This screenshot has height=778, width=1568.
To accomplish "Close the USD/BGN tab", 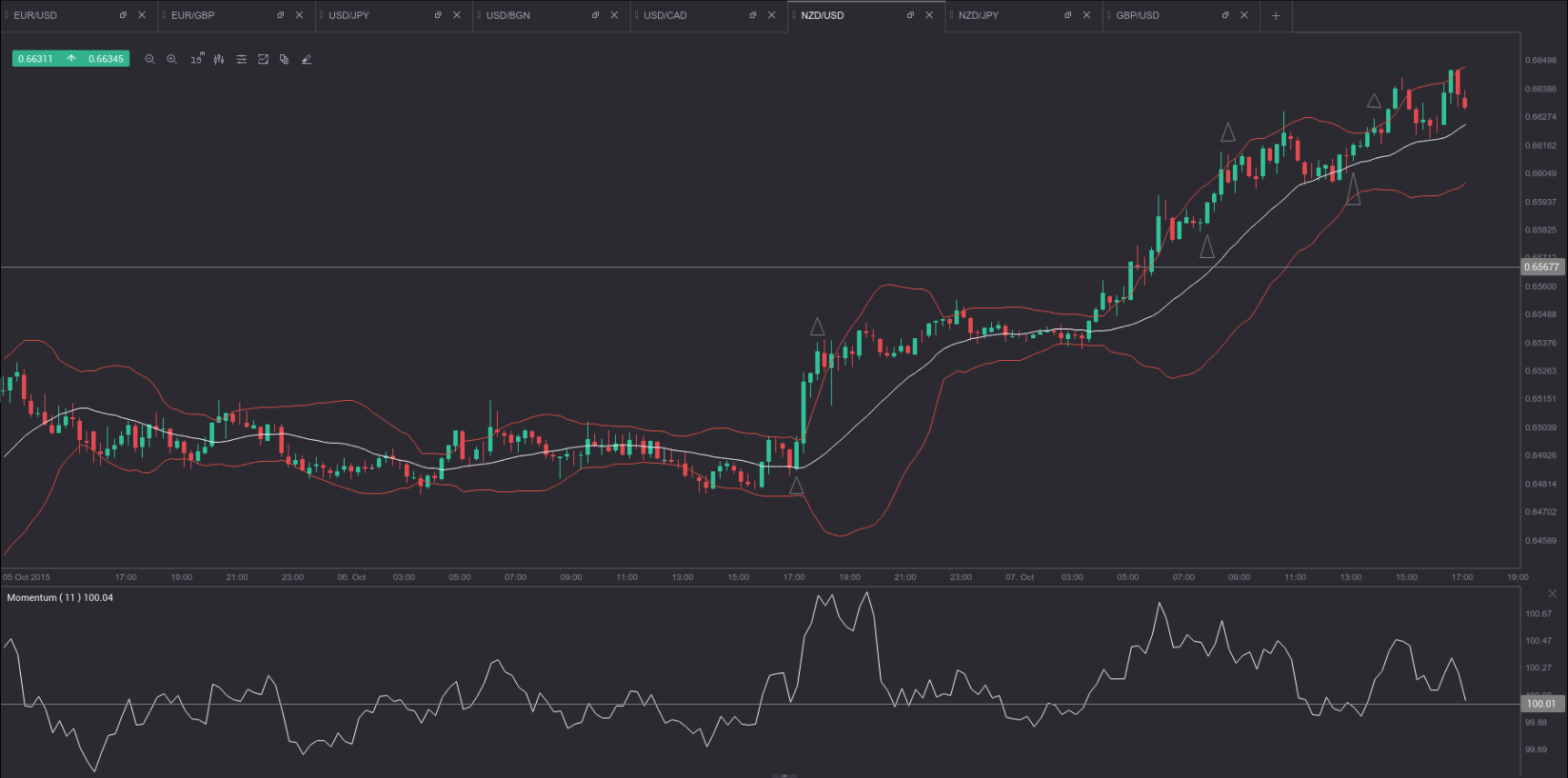I will coord(614,15).
